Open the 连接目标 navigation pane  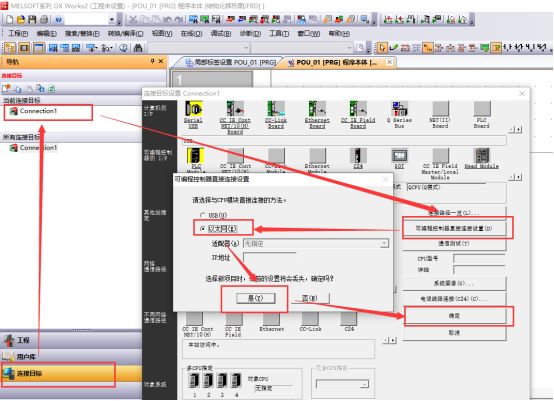pos(71,374)
